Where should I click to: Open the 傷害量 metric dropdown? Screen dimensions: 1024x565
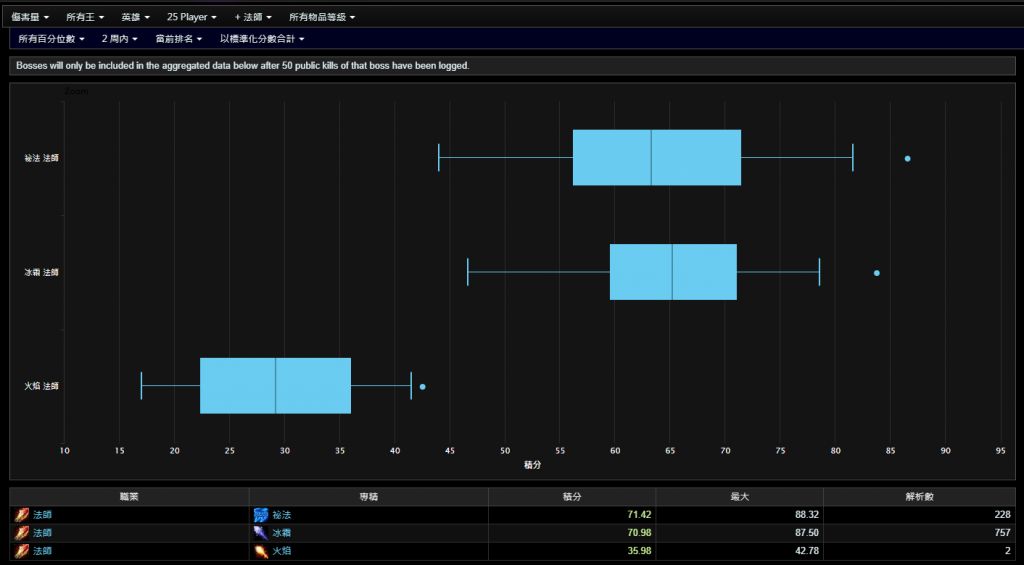tap(31, 17)
